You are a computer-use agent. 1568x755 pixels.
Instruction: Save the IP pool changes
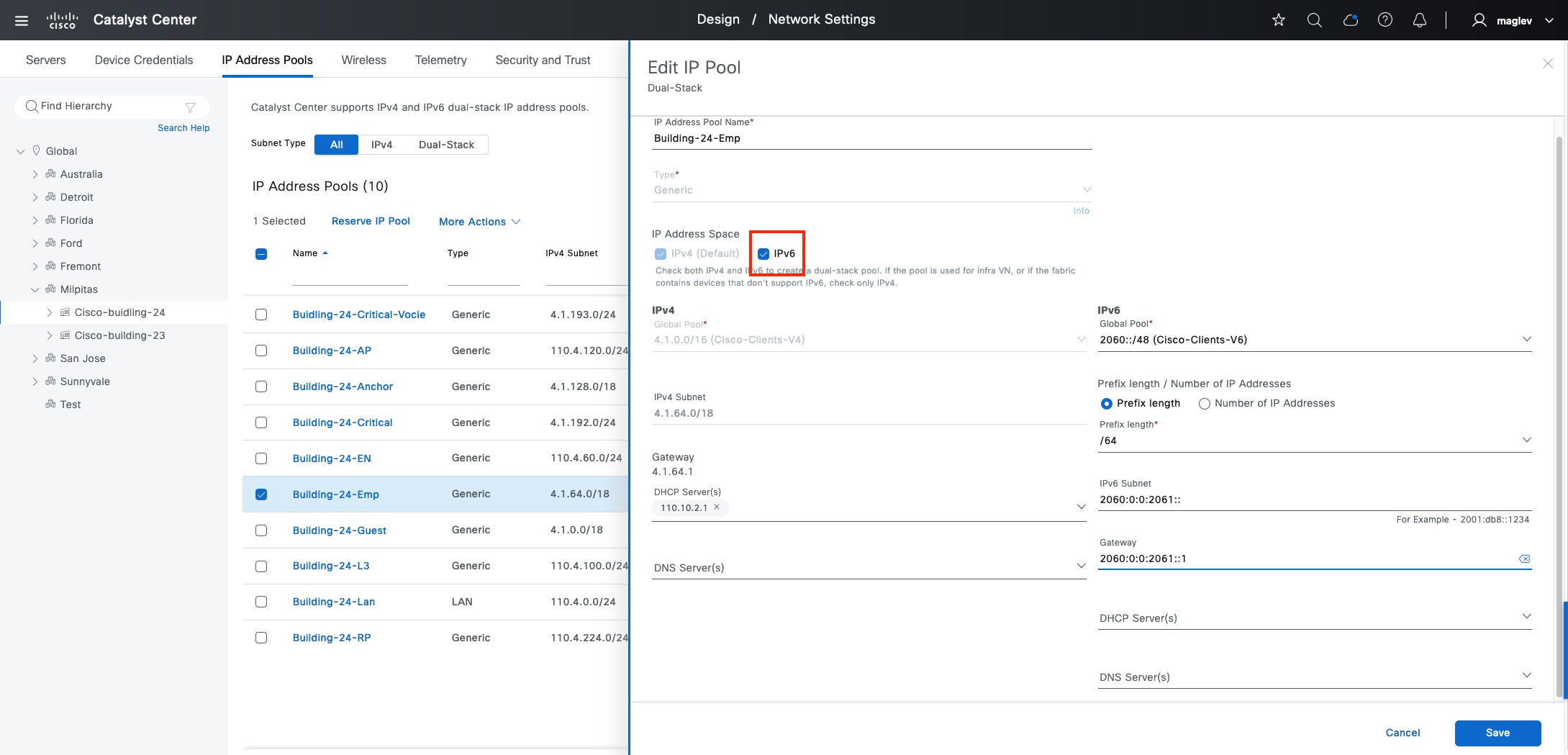click(1497, 733)
